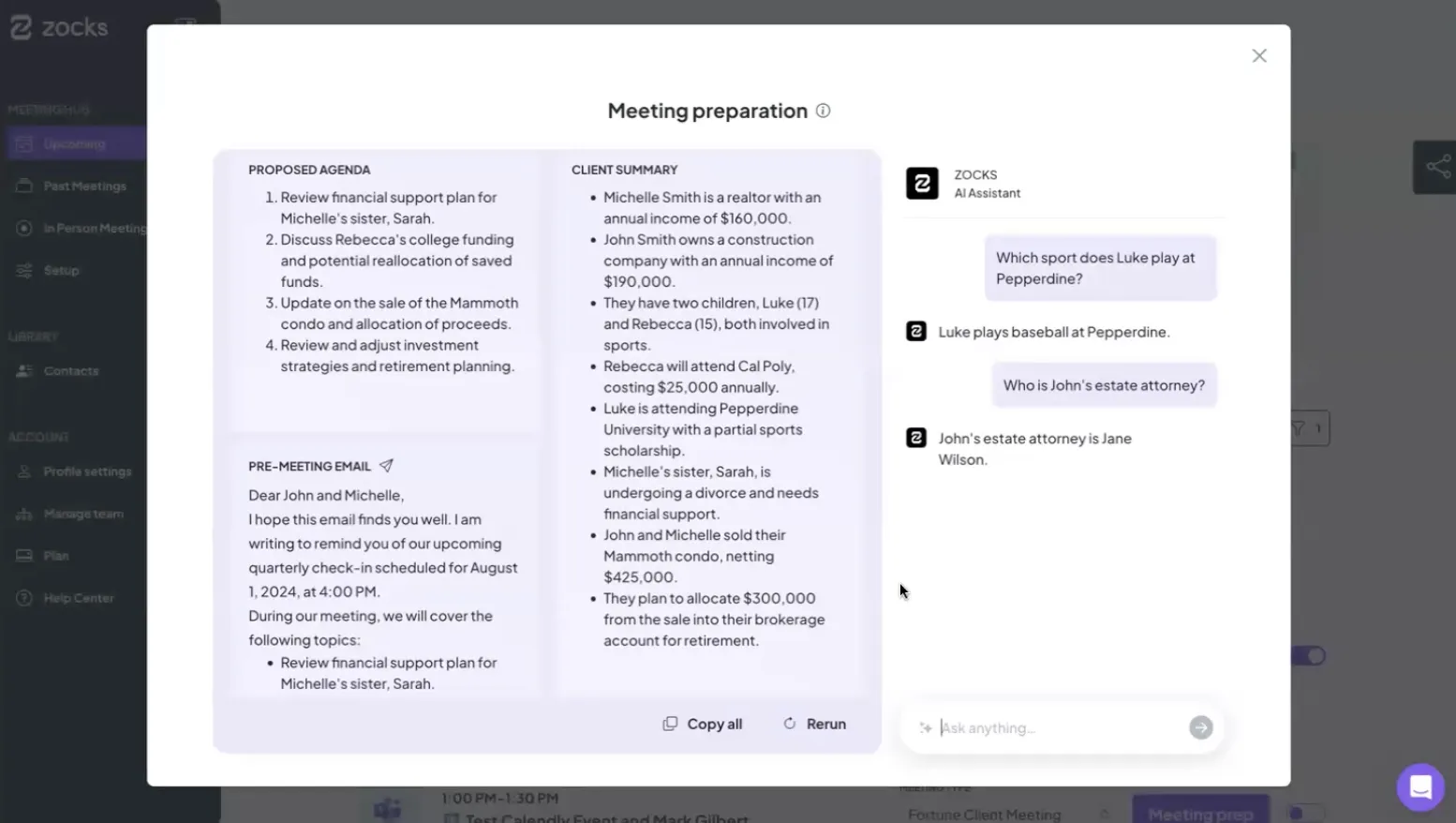Image resolution: width=1456 pixels, height=823 pixels.
Task: Click the Teams meeting icon at bottom
Action: (387, 808)
